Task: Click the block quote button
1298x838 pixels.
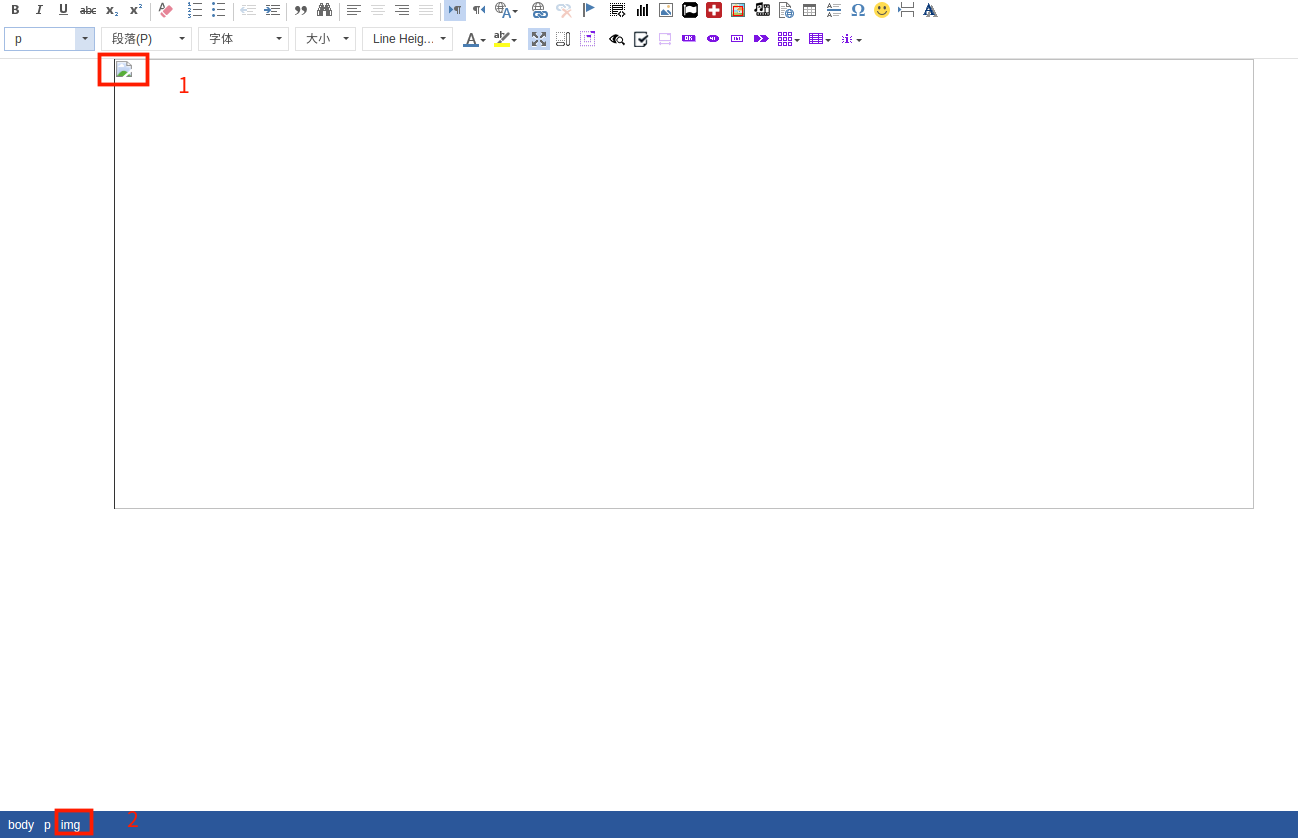Action: click(300, 10)
